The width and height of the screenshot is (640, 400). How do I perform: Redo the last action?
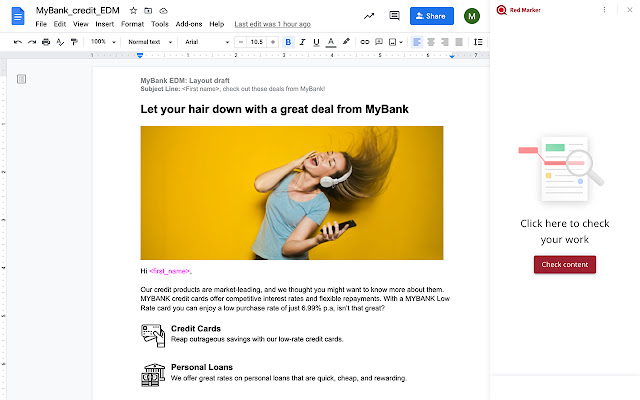point(32,42)
